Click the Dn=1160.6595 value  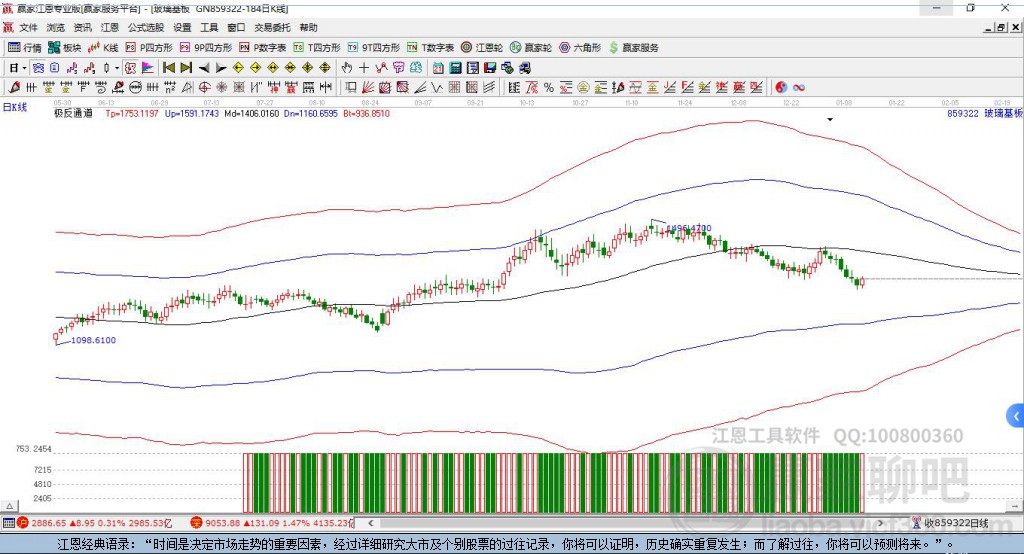pyautogui.click(x=311, y=113)
